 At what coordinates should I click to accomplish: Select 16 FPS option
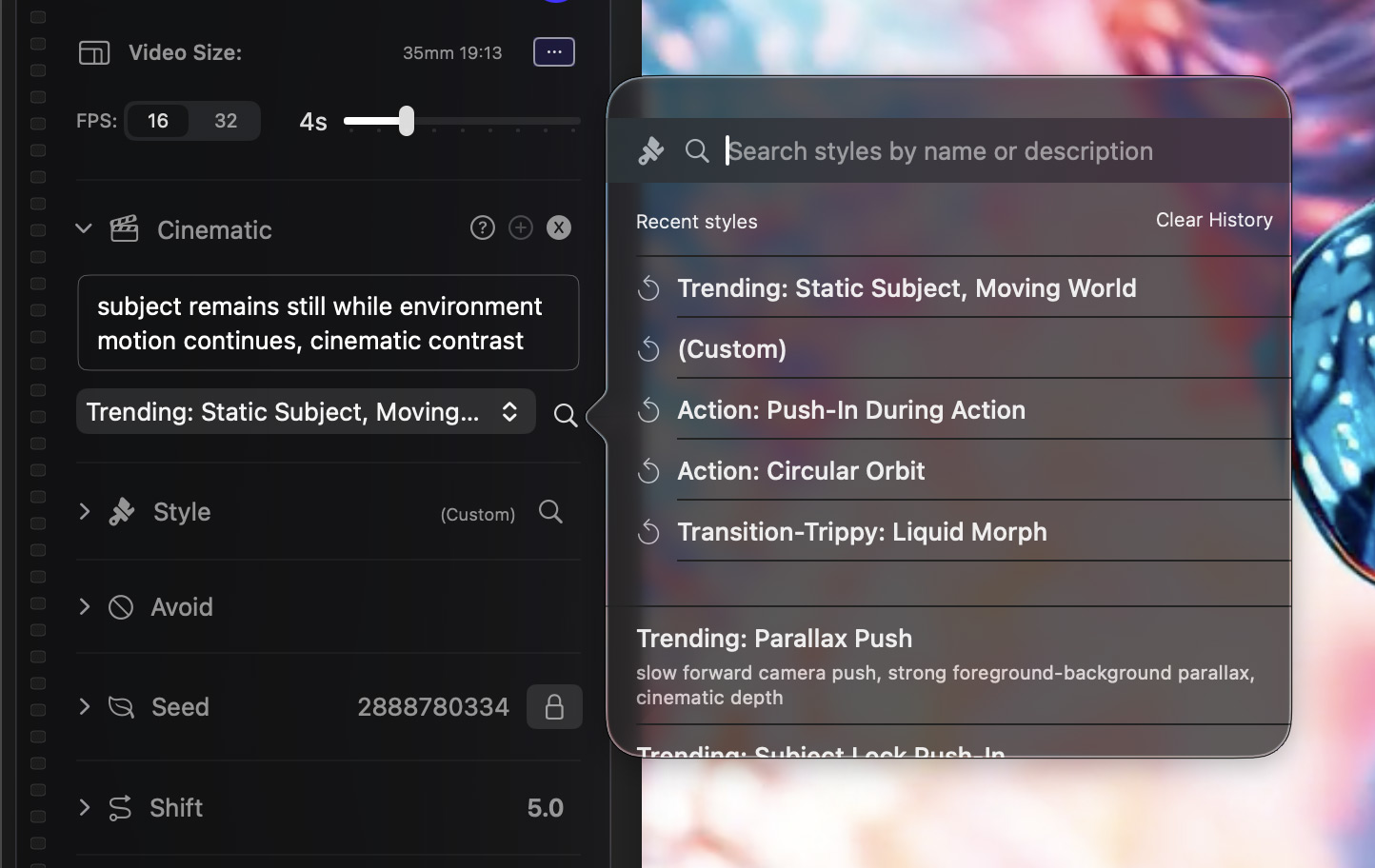point(158,121)
